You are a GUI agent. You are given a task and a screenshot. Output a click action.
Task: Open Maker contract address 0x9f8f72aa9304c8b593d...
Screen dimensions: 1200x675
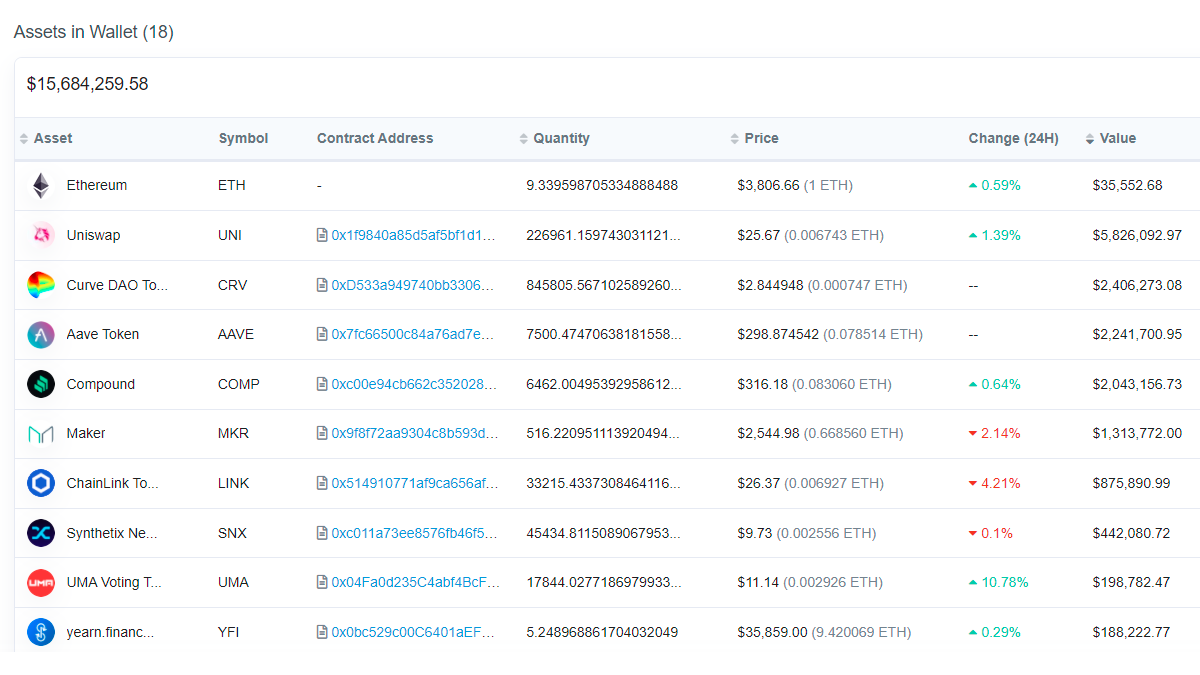[x=413, y=433]
